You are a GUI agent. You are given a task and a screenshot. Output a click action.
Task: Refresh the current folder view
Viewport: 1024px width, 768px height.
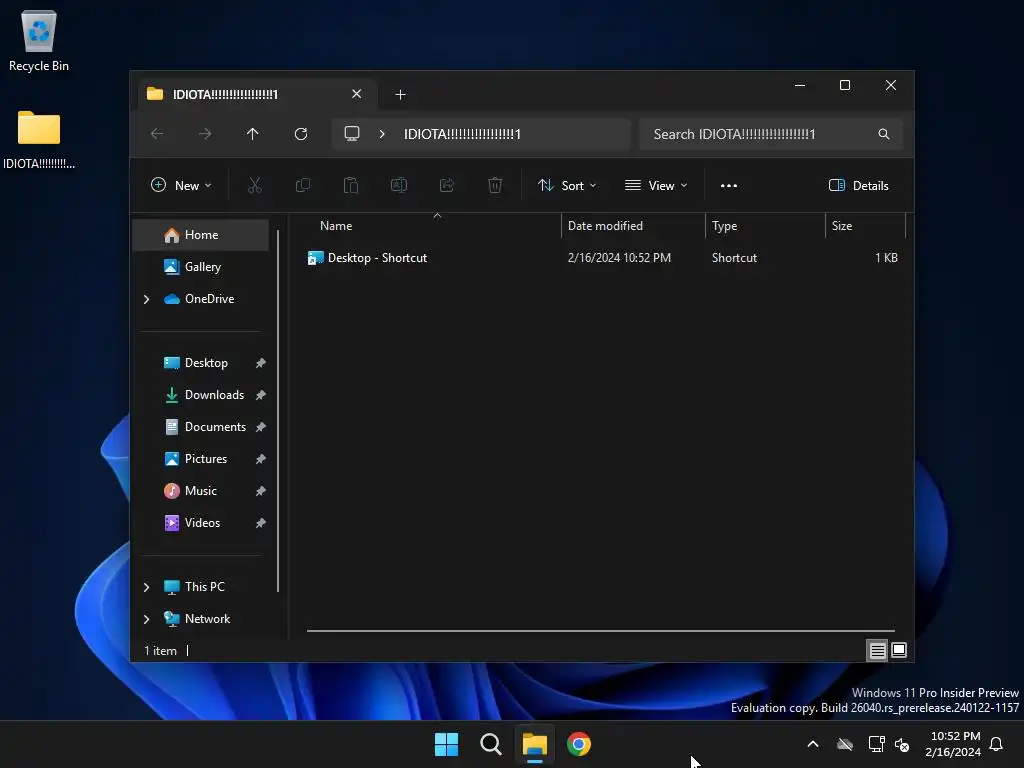(301, 134)
